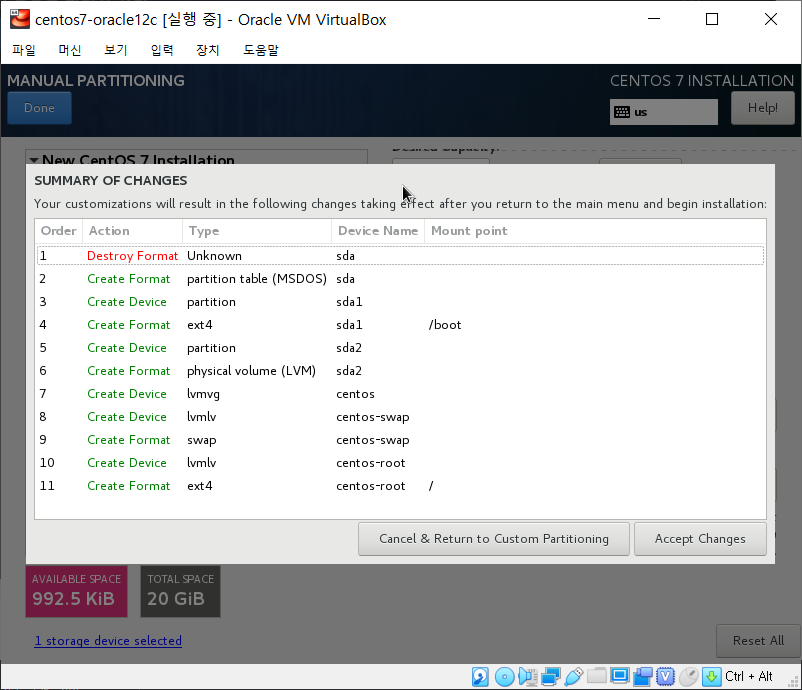Click the USB devices status icon
Screen dimensions: 802x690
coord(574,677)
